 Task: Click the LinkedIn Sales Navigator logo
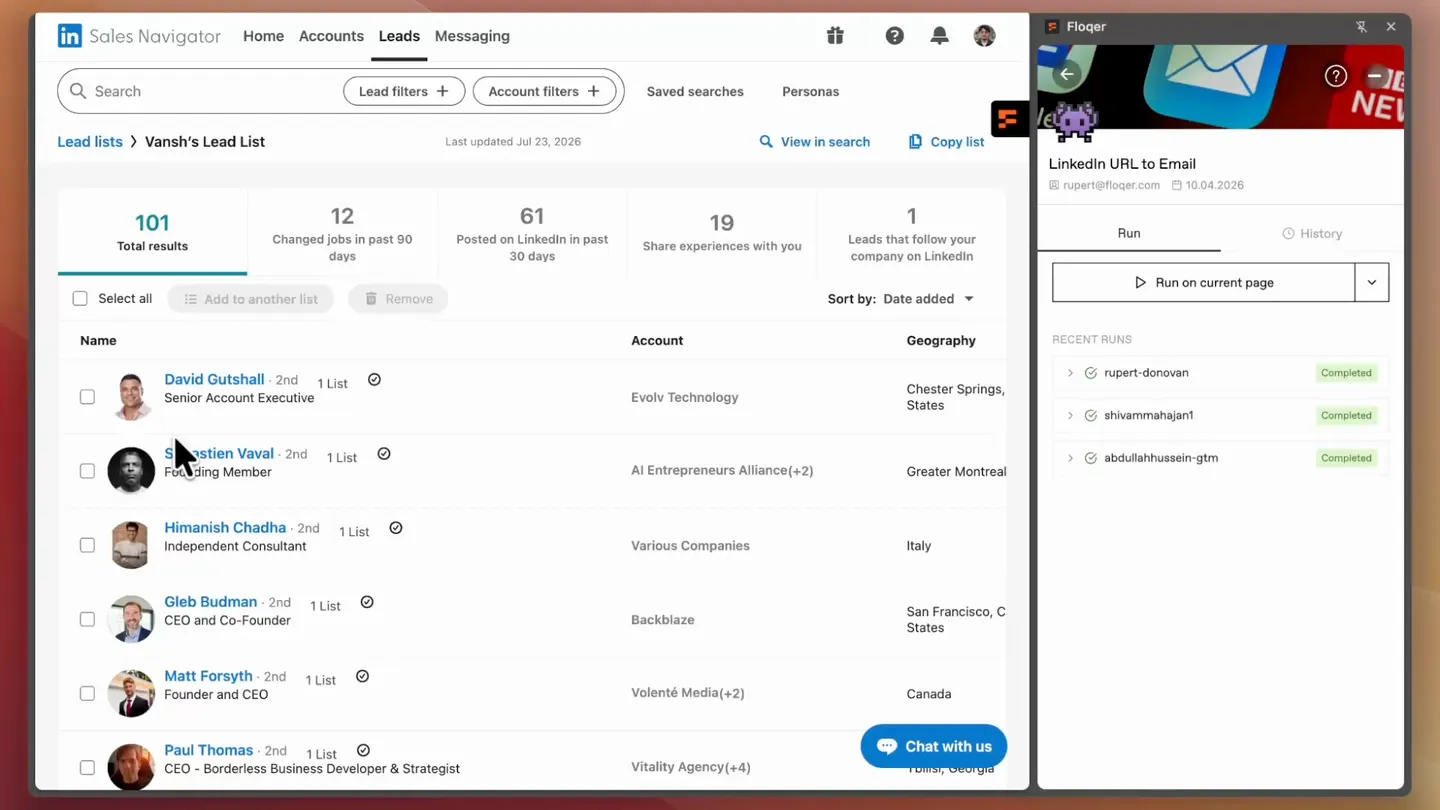point(139,36)
